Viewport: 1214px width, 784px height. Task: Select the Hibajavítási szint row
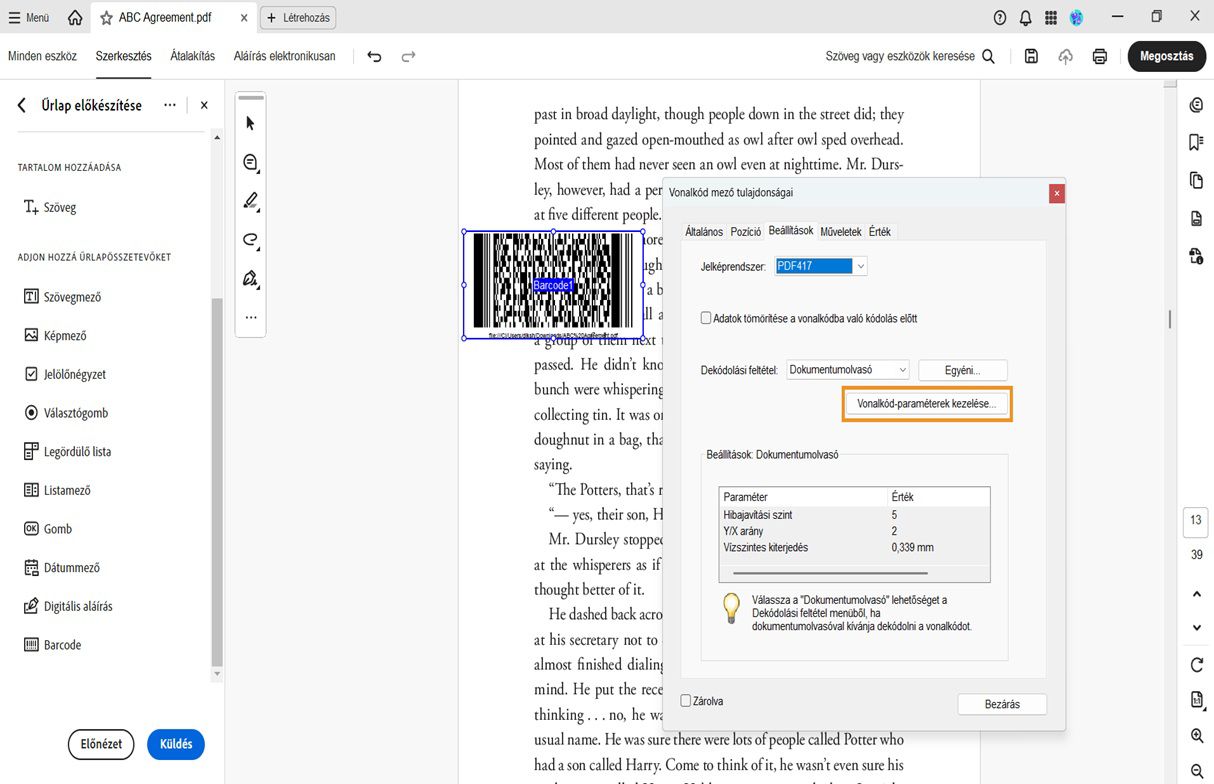click(855, 514)
